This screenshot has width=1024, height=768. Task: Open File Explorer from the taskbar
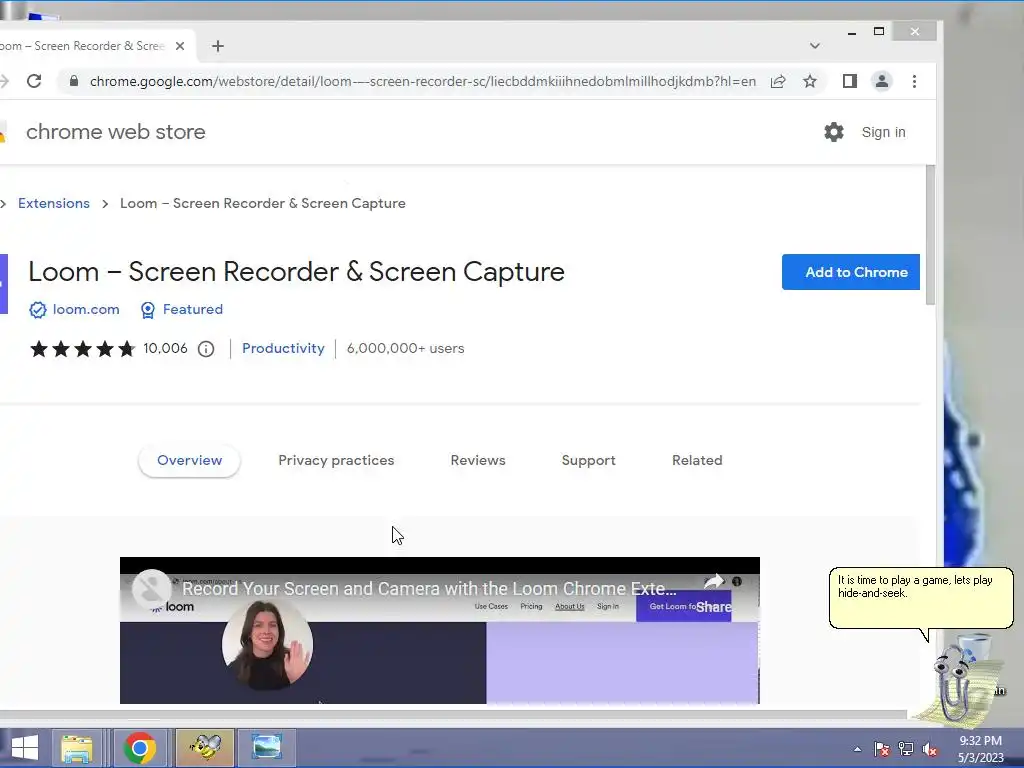click(76, 748)
